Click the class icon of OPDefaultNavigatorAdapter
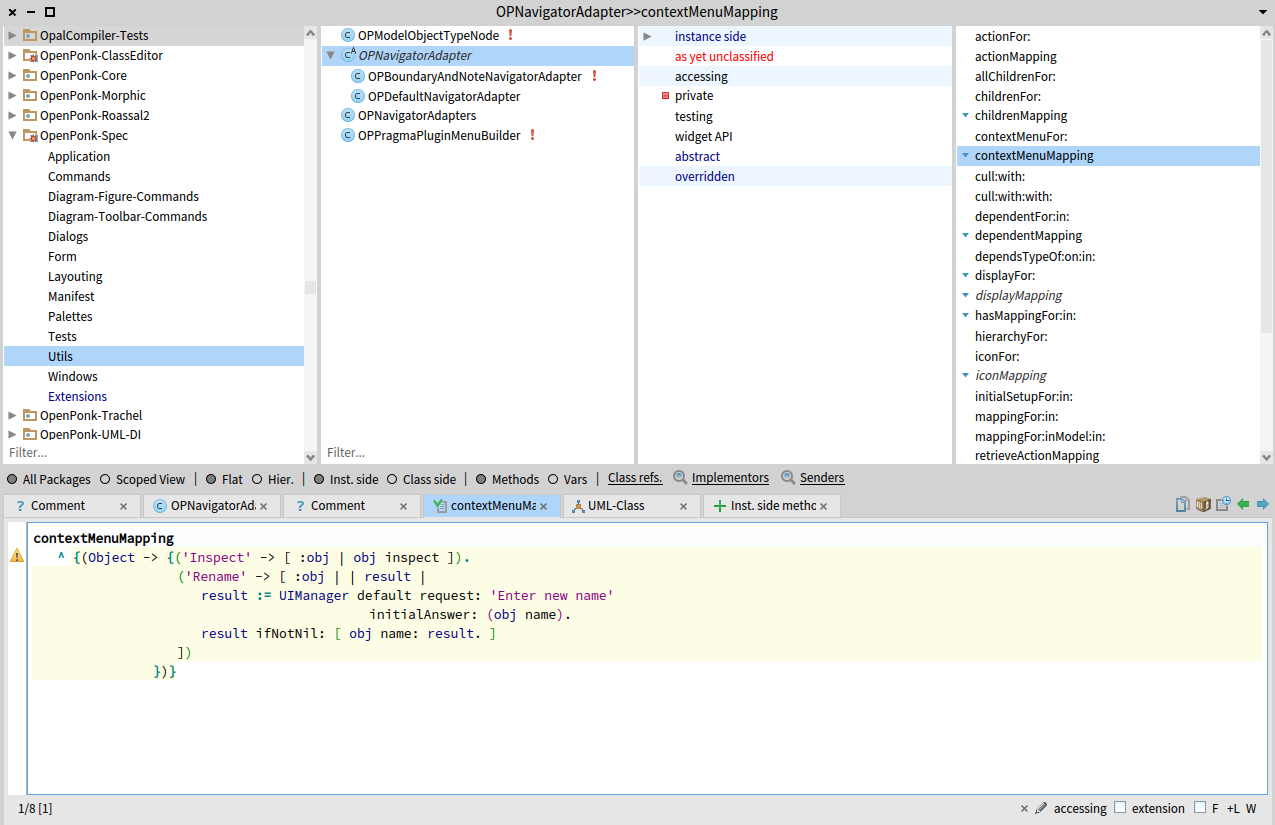1275x825 pixels. pyautogui.click(x=358, y=96)
